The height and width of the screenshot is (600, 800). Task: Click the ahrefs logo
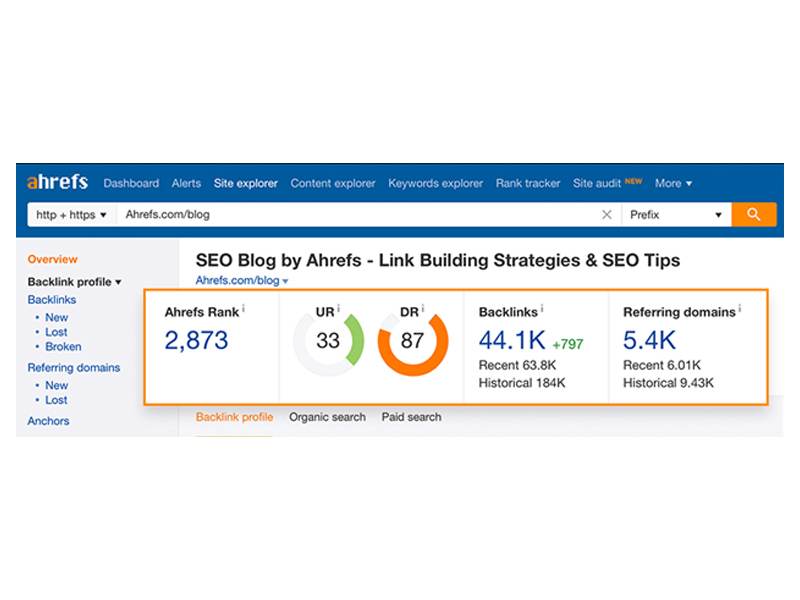(x=58, y=183)
